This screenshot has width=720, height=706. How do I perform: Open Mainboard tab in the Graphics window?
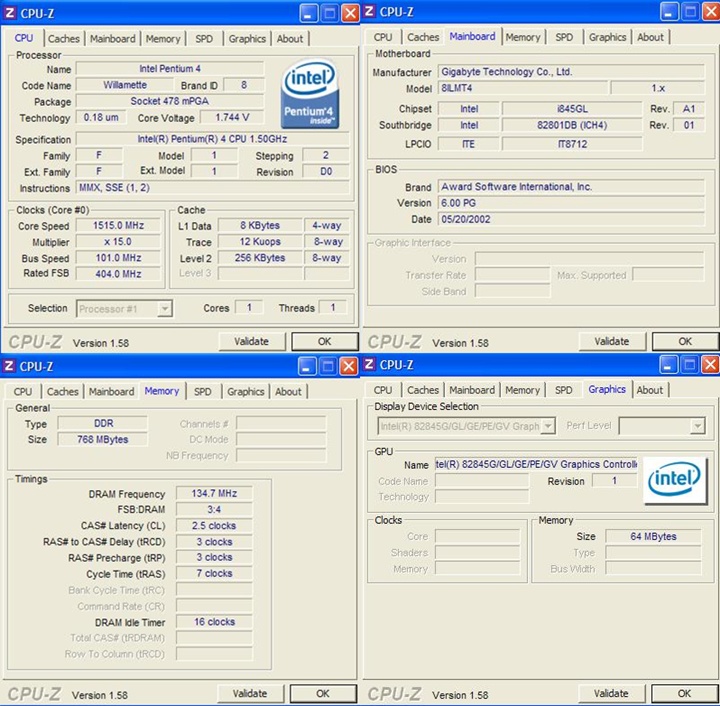point(472,390)
